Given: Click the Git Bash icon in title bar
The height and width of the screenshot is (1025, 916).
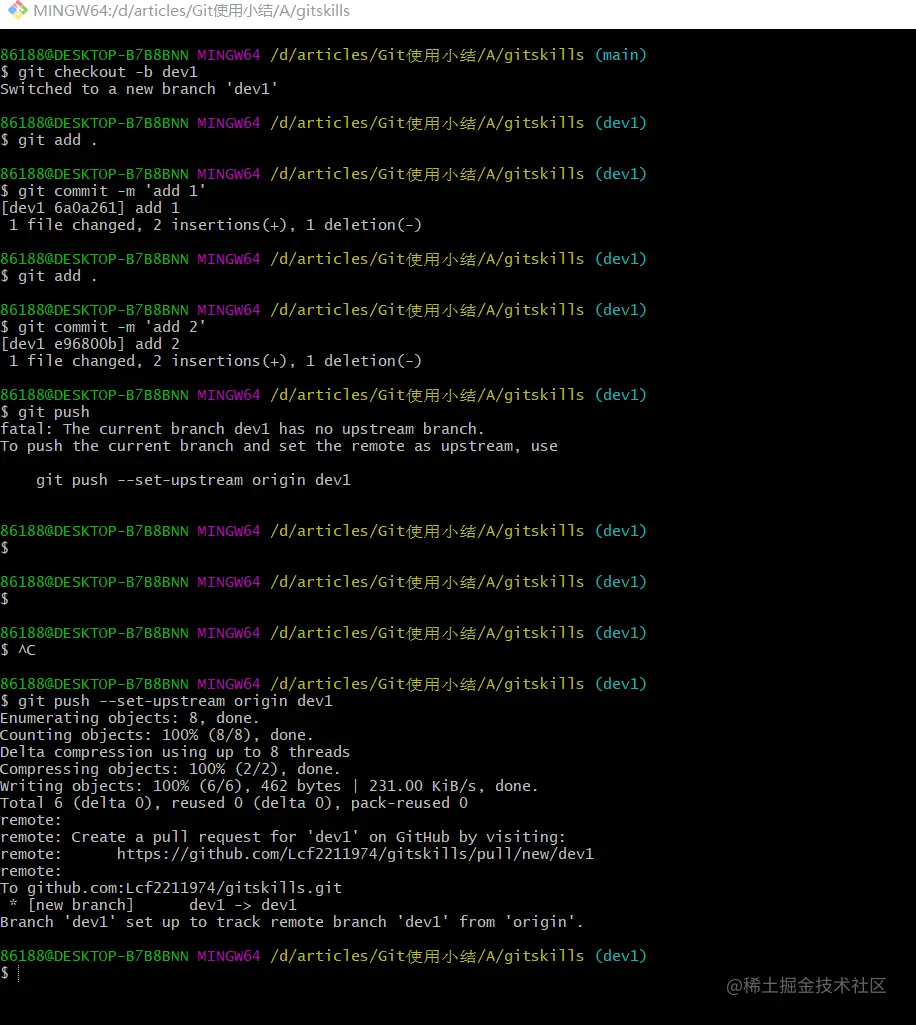Looking at the screenshot, I should 18,10.
